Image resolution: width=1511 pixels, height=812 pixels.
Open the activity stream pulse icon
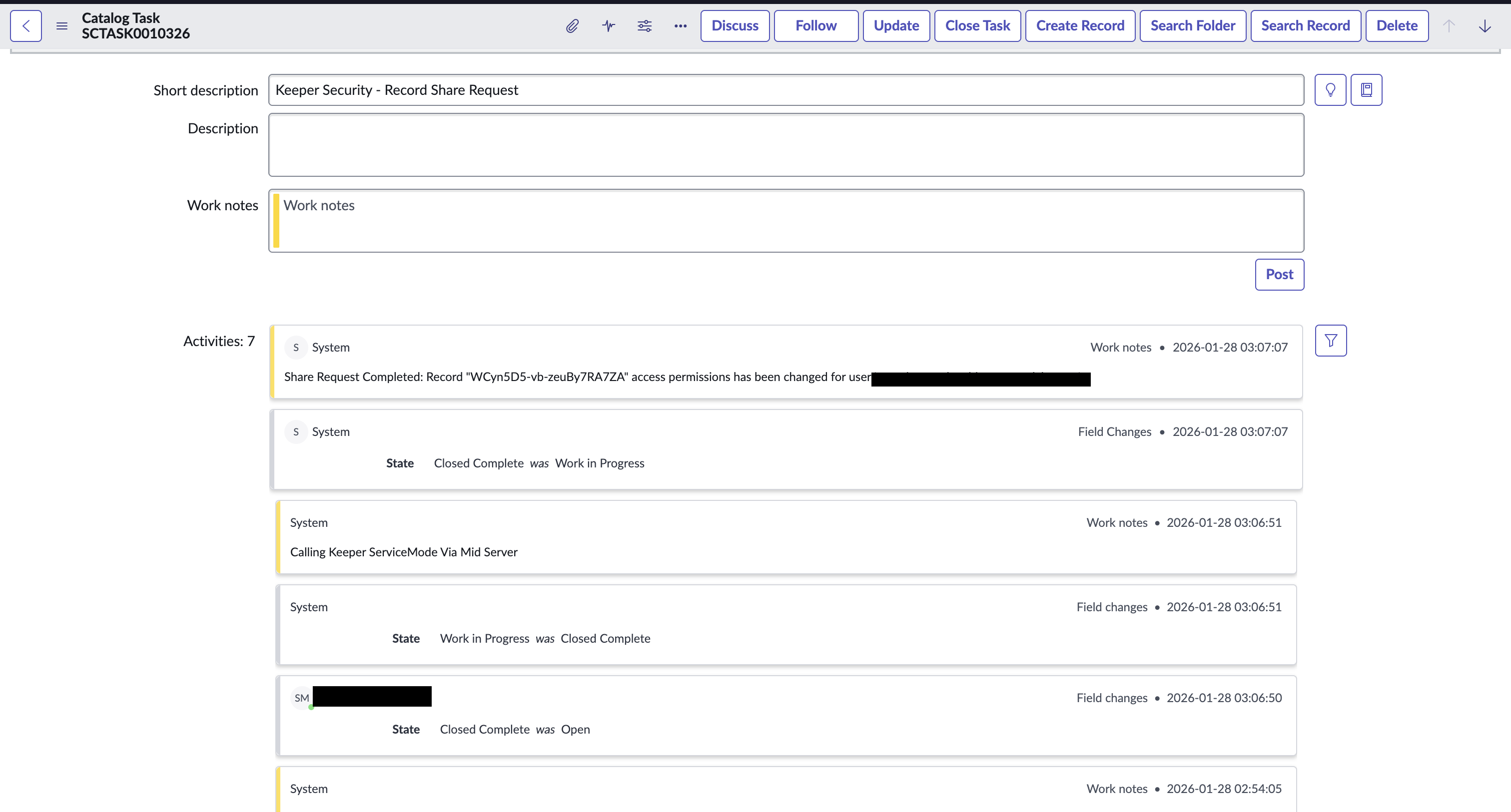pos(608,26)
